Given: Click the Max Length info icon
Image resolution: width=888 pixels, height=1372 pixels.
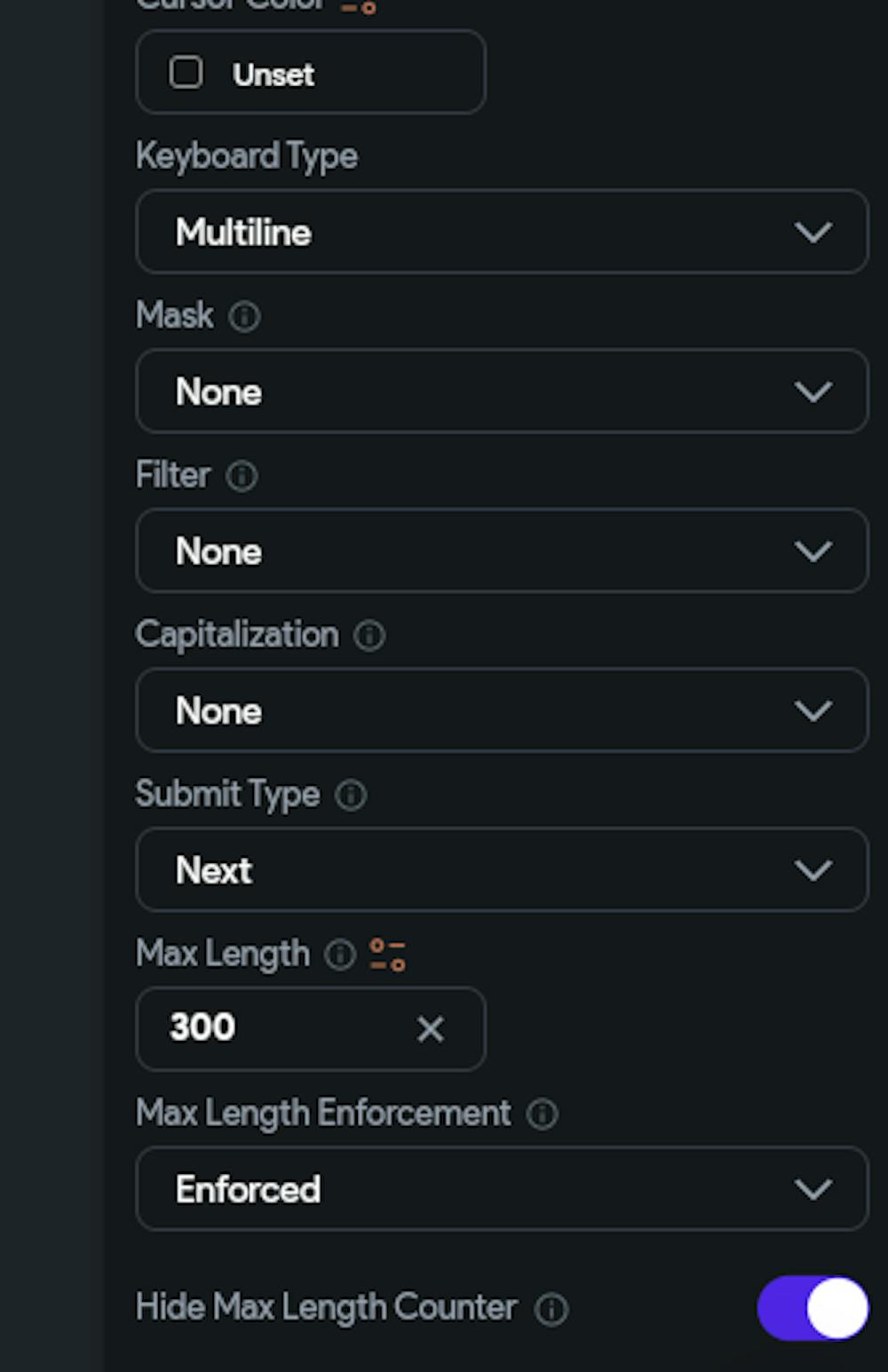Looking at the screenshot, I should pos(338,955).
